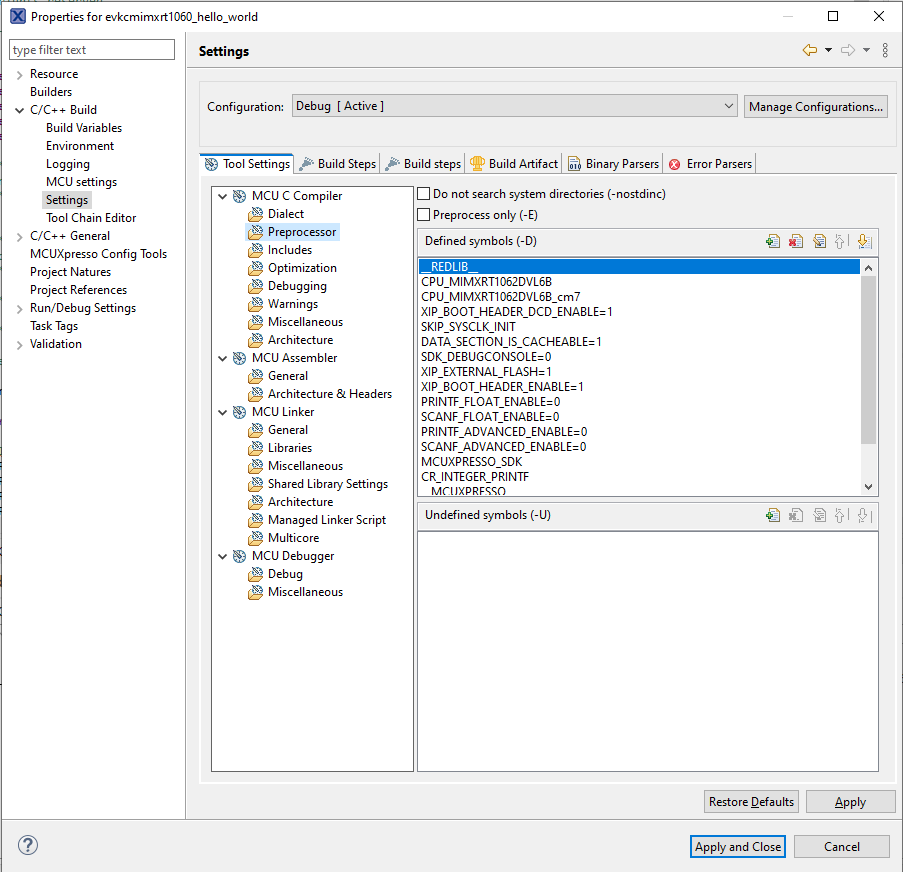The width and height of the screenshot is (903, 872).
Task: Add a new undefined symbol (-U)
Action: click(x=772, y=515)
